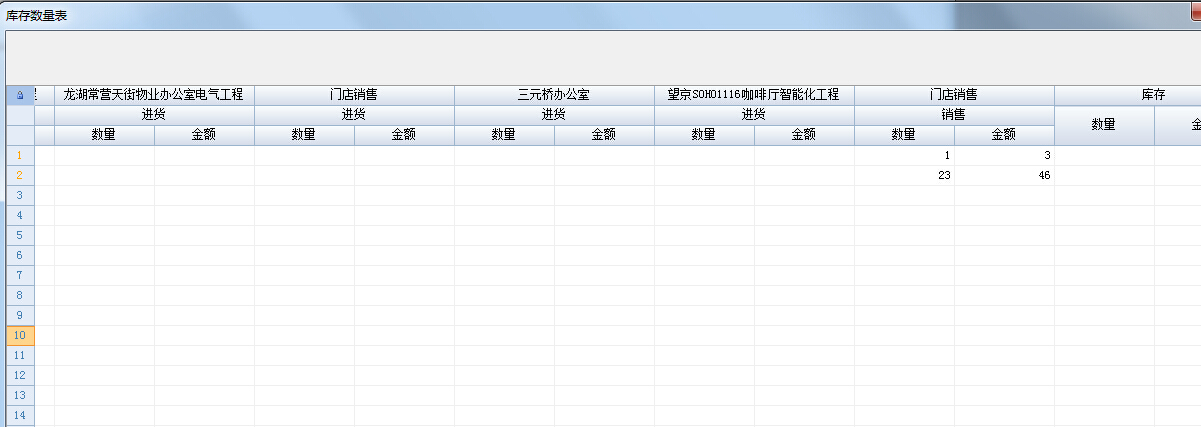Click 金额 under 三元桥办公室 进货
This screenshot has width=1201, height=427.
604,135
